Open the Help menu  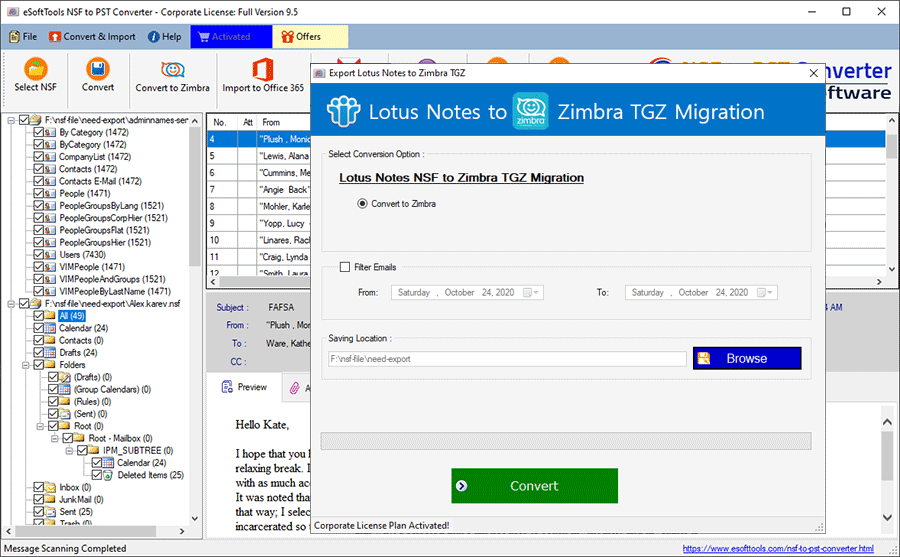coord(165,37)
